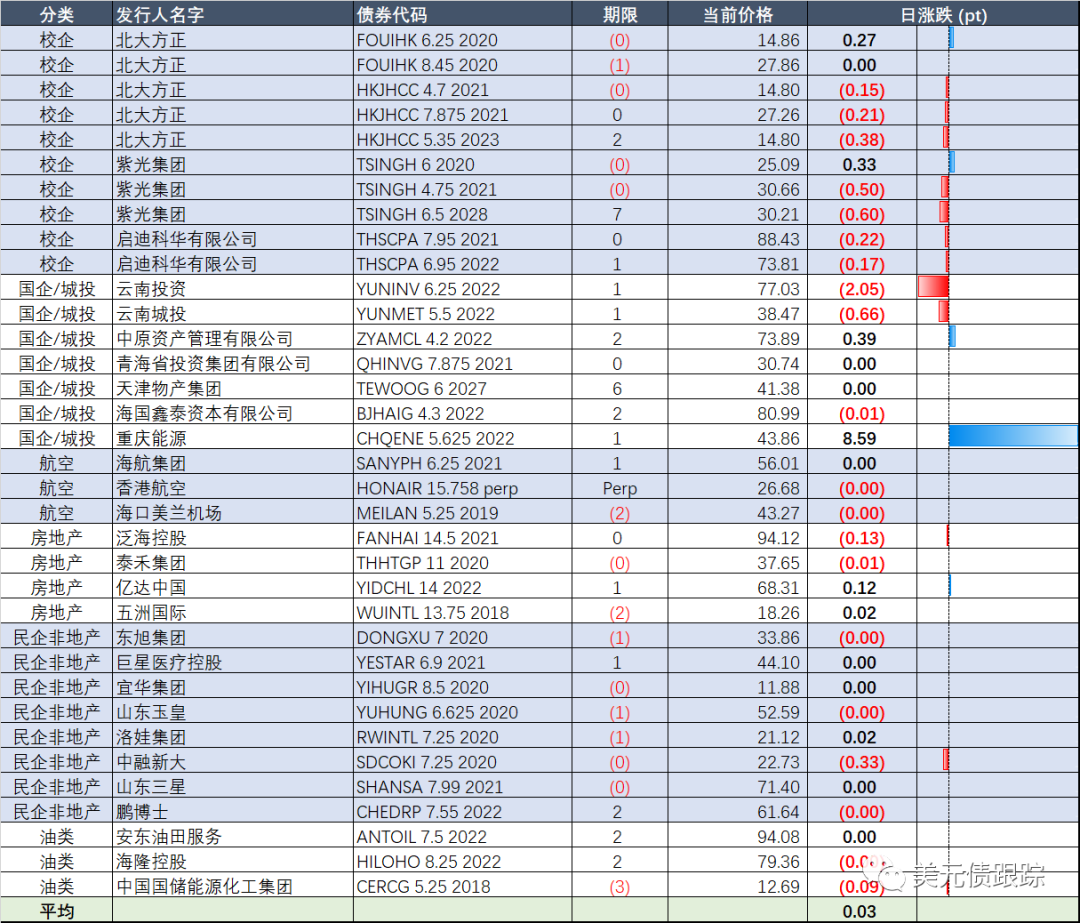Click issuer name 香港航空

point(151,488)
